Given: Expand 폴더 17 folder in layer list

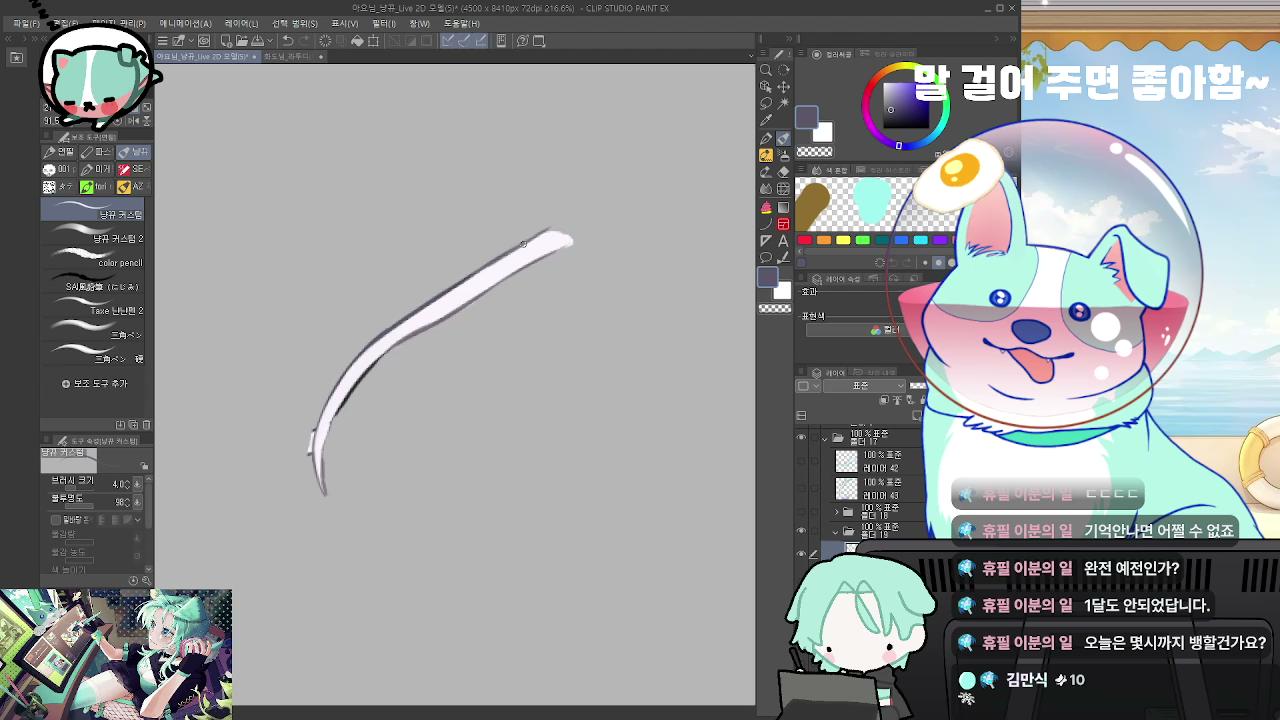Looking at the screenshot, I should pos(825,438).
